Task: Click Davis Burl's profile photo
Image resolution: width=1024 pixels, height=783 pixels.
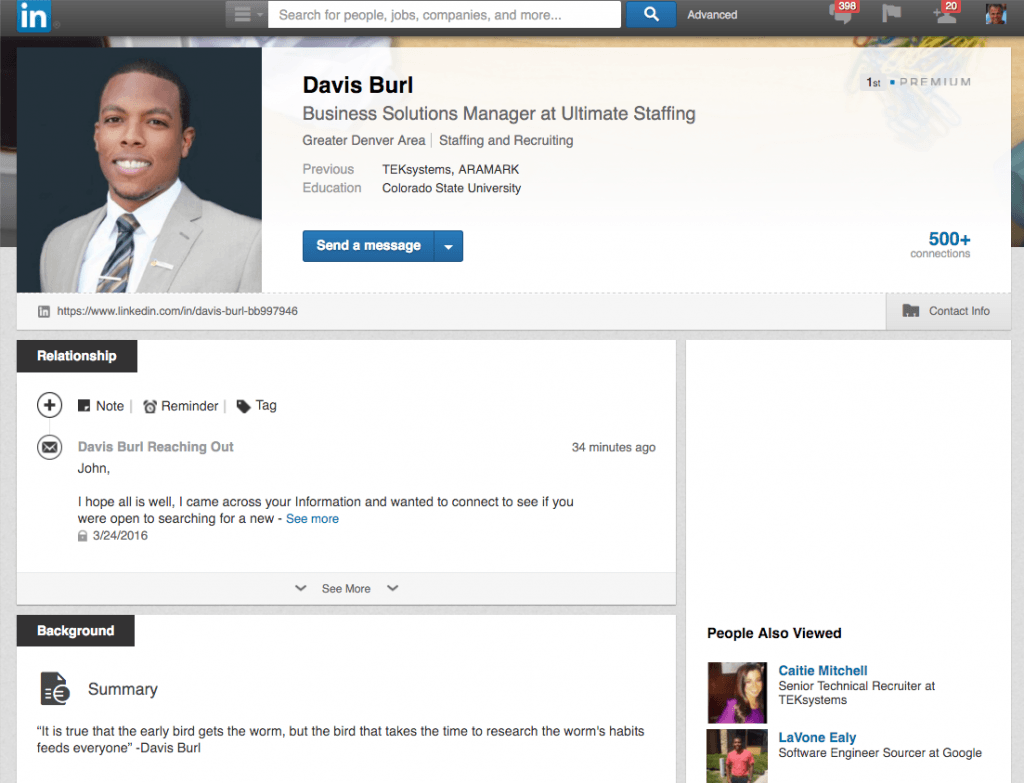Action: pos(139,170)
